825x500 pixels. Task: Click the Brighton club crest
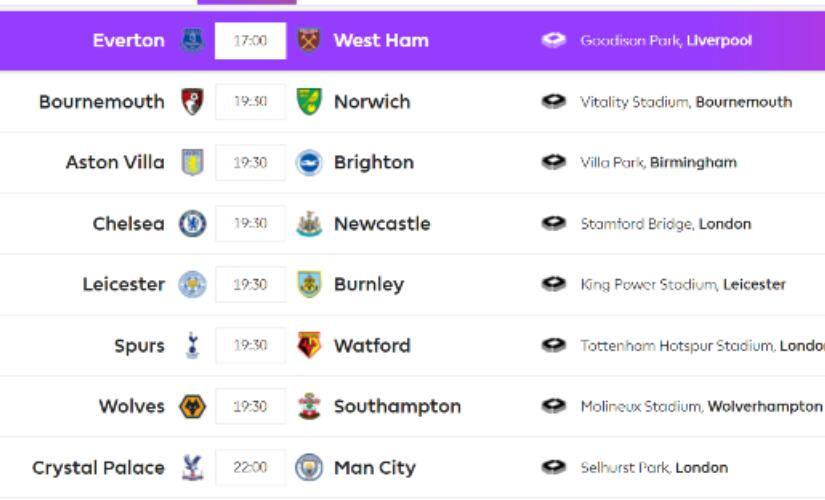309,163
